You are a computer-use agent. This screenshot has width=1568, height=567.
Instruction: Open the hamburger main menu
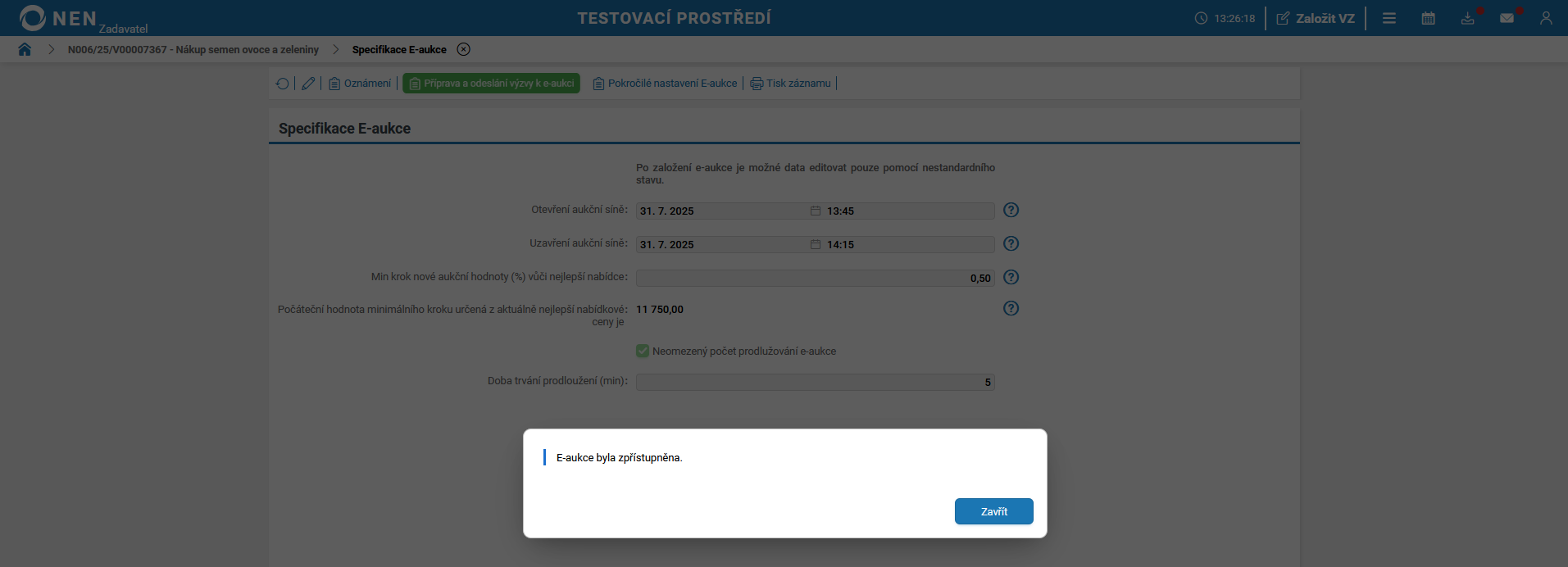(1388, 18)
